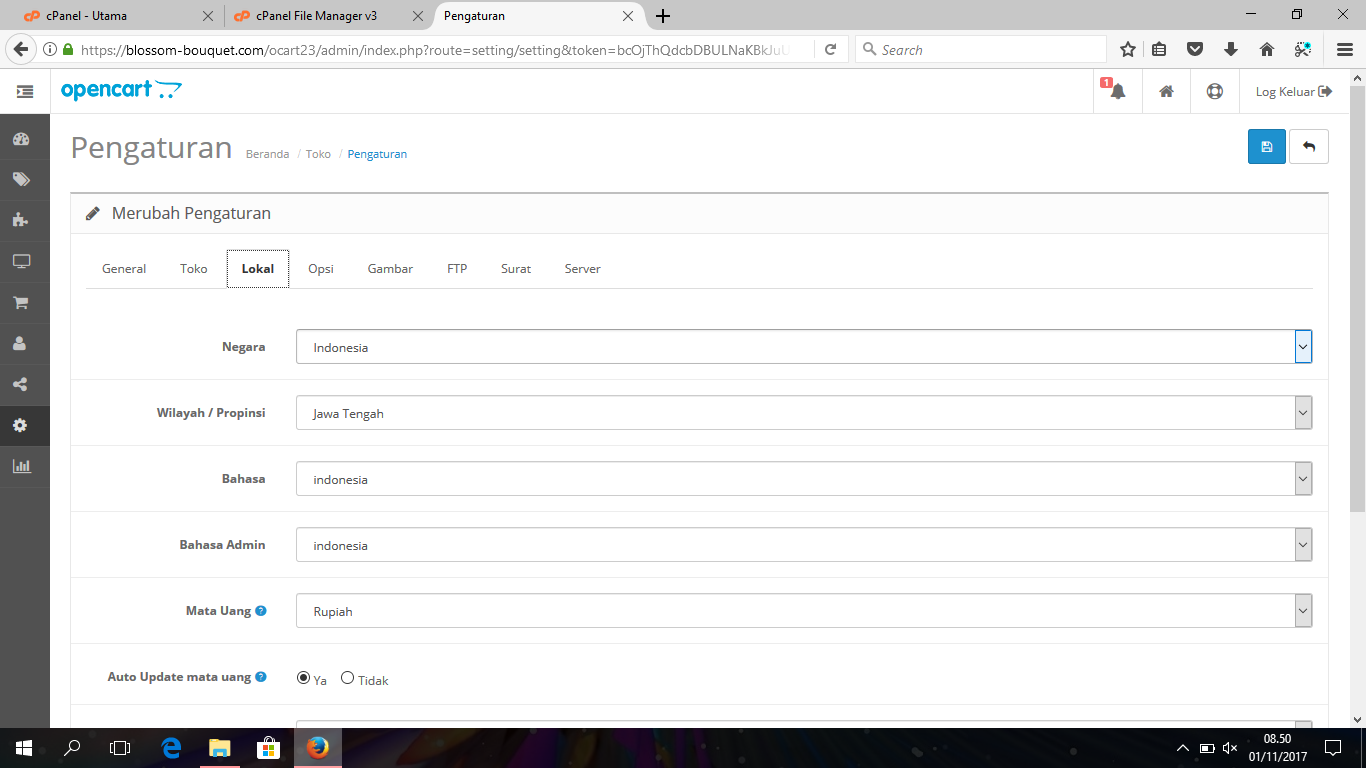This screenshot has height=768, width=1366.
Task: Click the blue Save settings button
Action: point(1267,147)
